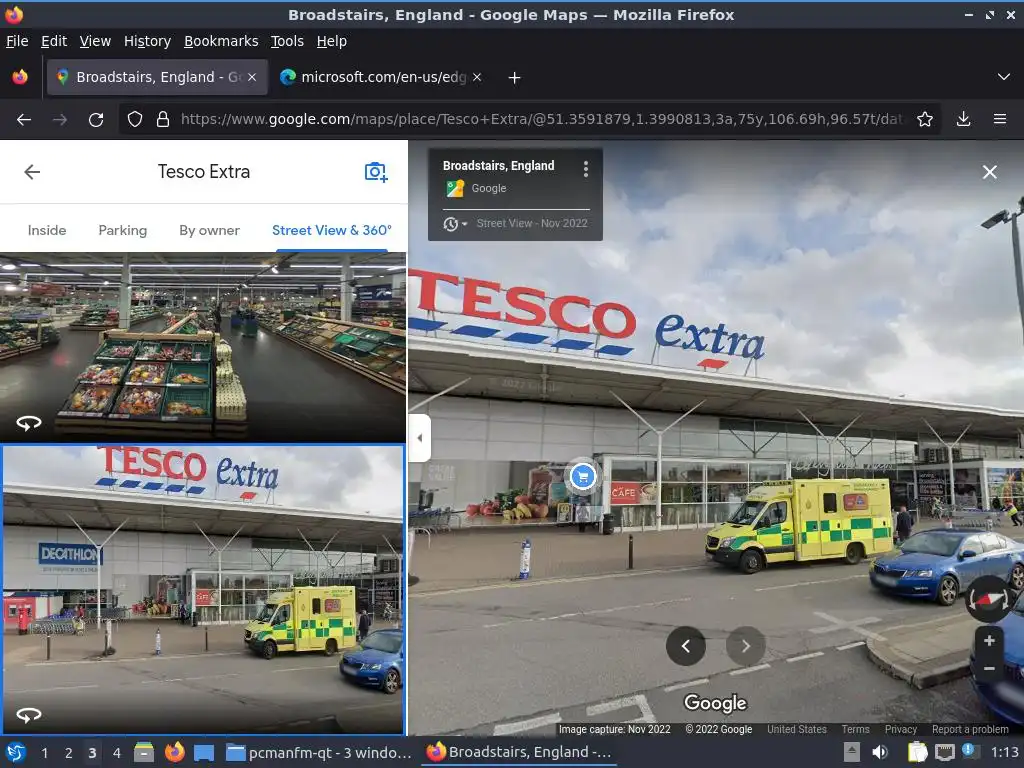The width and height of the screenshot is (1024, 768).
Task: Launch file manager from taskbar
Action: (144, 752)
